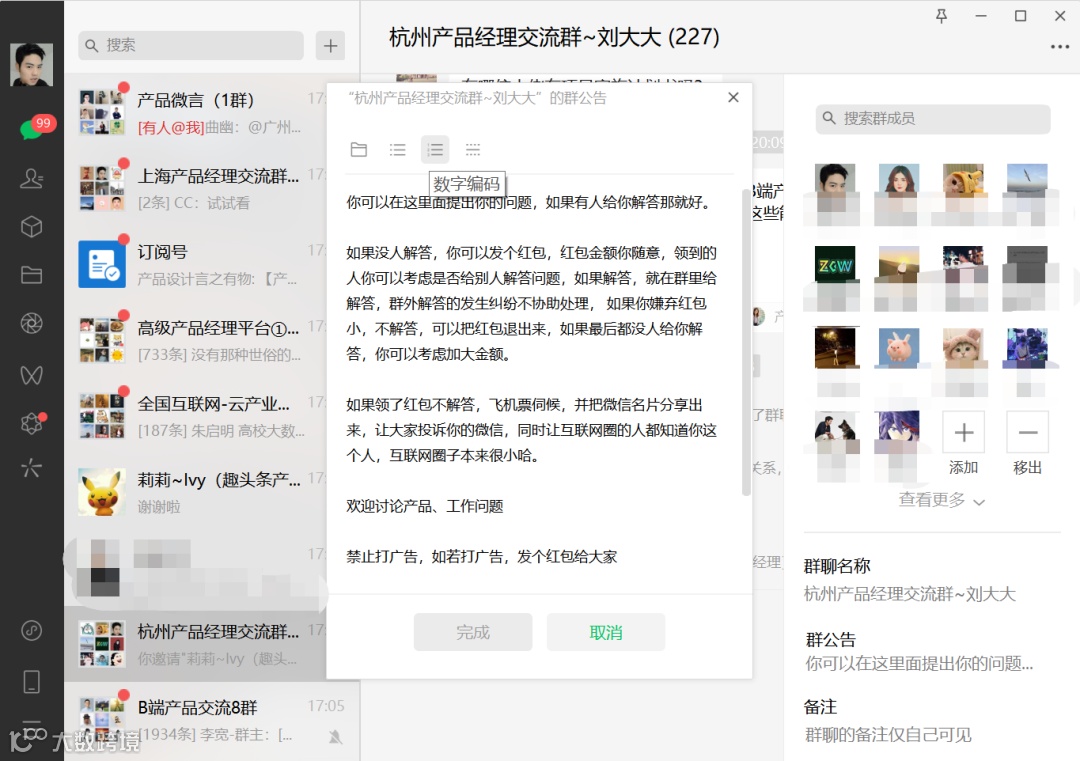Focus the 搜索群成员 search field
Screen dimensions: 1080x761
point(933,118)
